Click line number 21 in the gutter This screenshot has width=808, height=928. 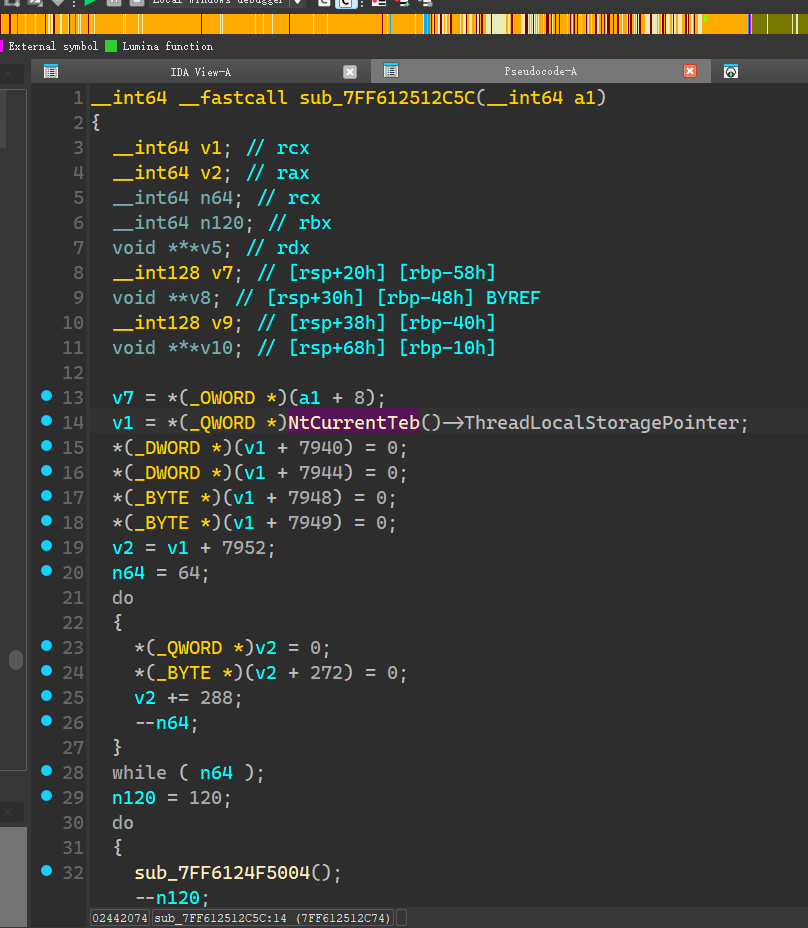tap(73, 598)
